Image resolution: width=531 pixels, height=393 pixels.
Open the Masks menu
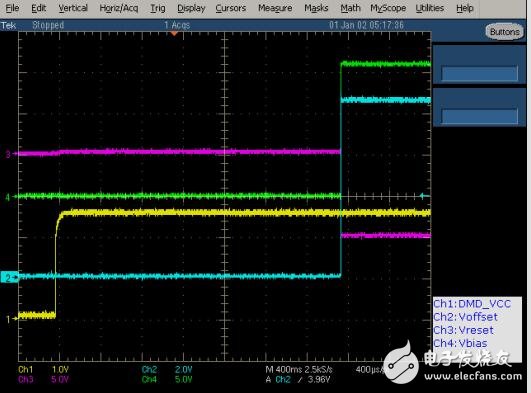[316, 8]
